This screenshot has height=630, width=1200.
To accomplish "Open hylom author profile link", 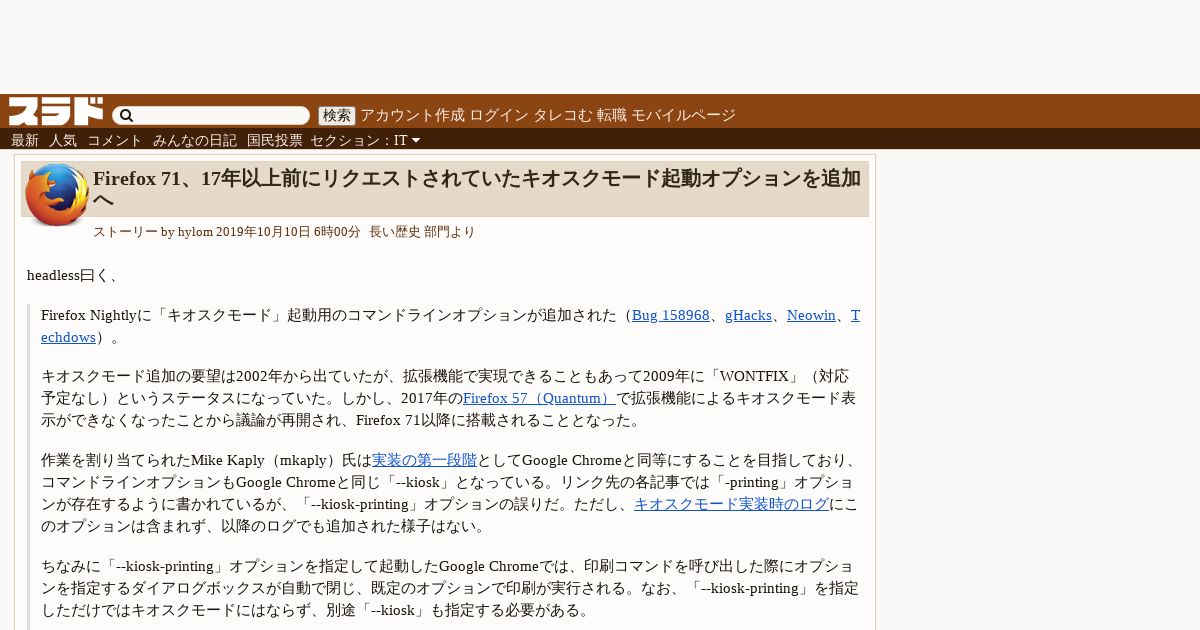I will [195, 232].
